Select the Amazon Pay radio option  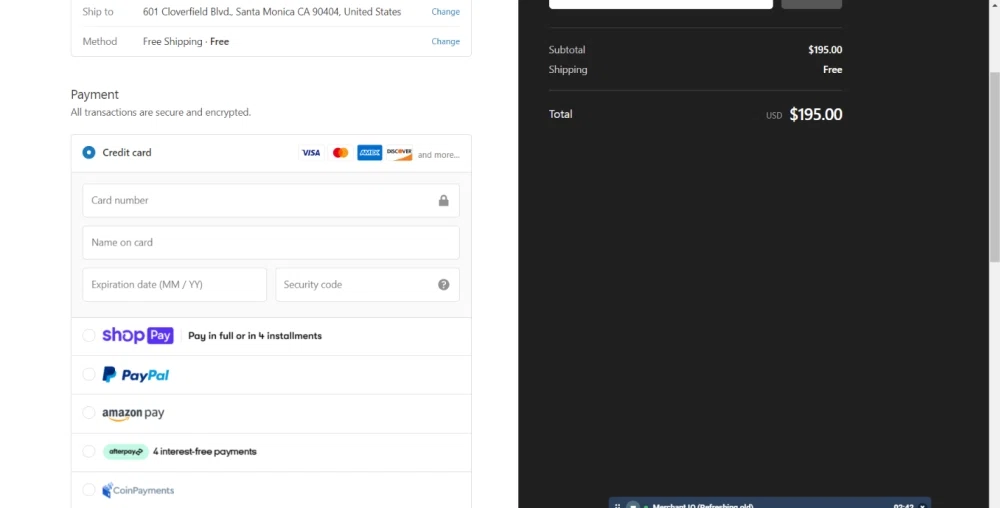tap(89, 413)
